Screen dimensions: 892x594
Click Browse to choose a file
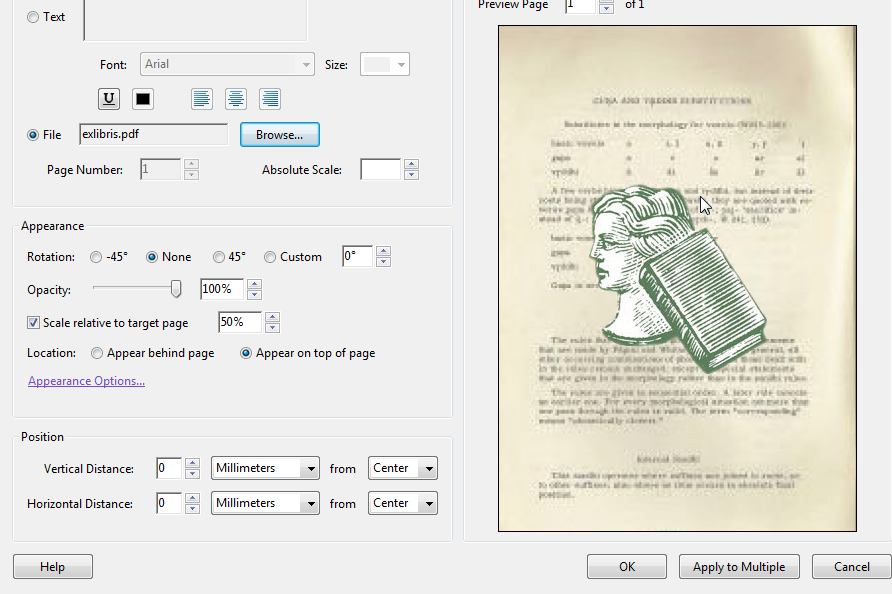tap(279, 135)
